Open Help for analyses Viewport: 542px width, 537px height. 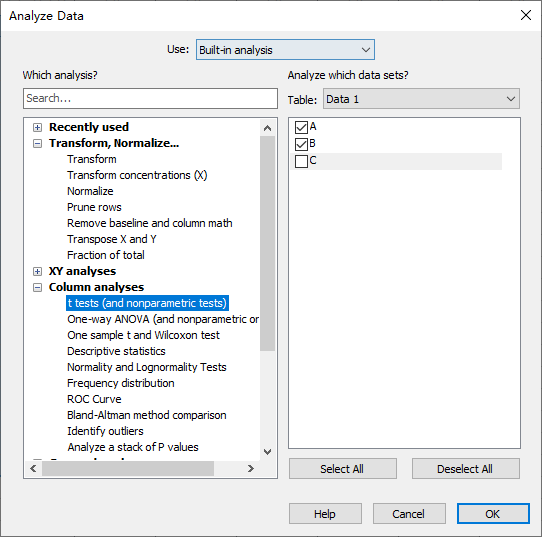(325, 514)
